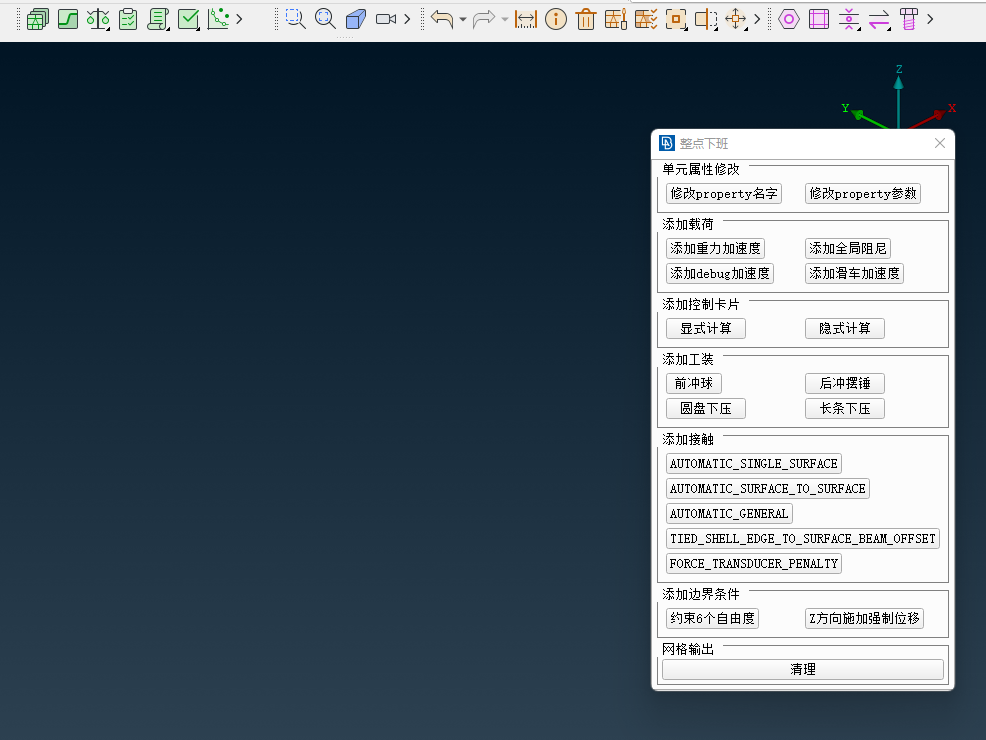Click the magenta bolt connector icon
986x740 pixels.
[909, 19]
